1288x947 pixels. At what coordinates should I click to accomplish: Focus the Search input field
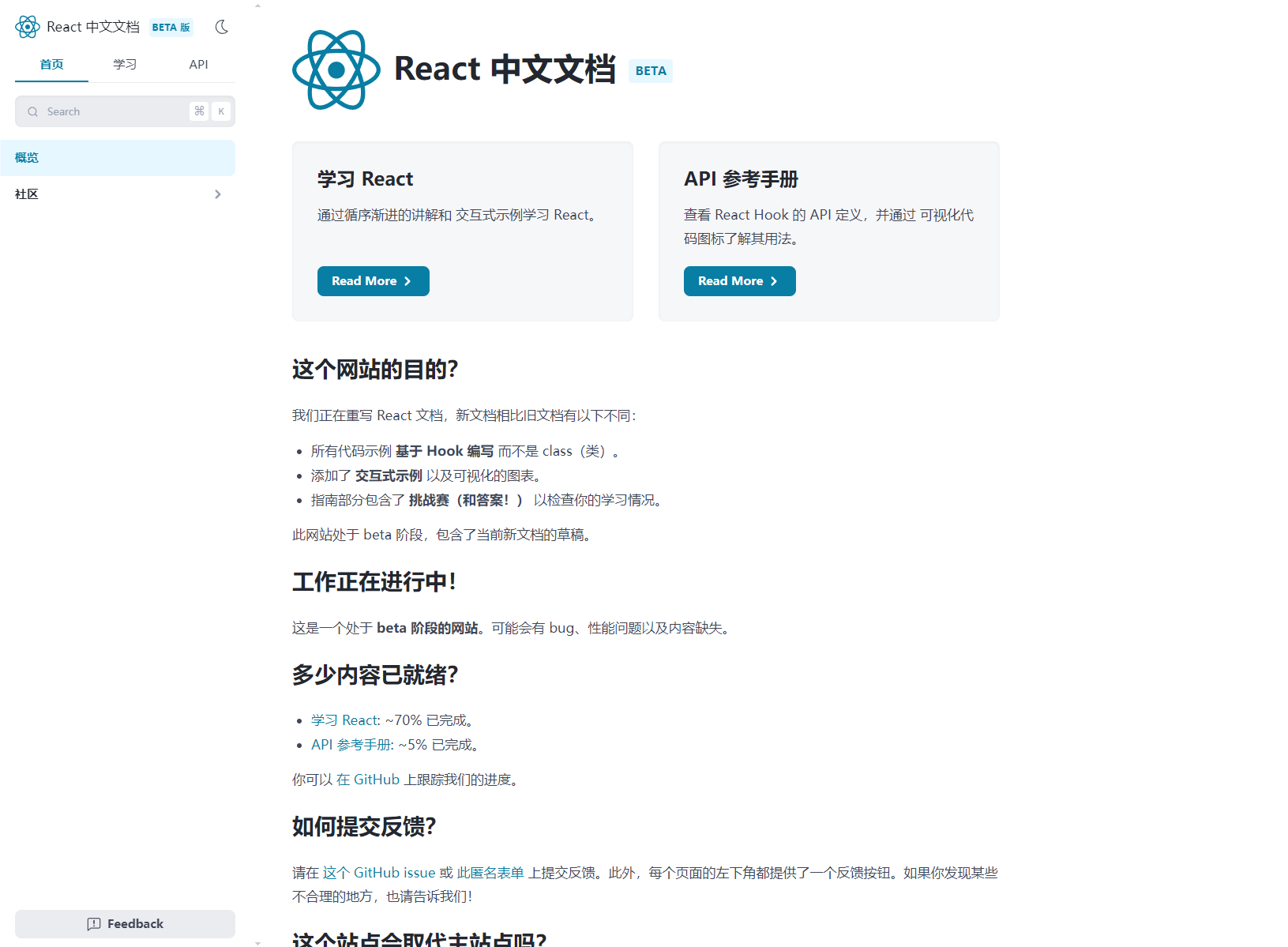pyautogui.click(x=125, y=111)
